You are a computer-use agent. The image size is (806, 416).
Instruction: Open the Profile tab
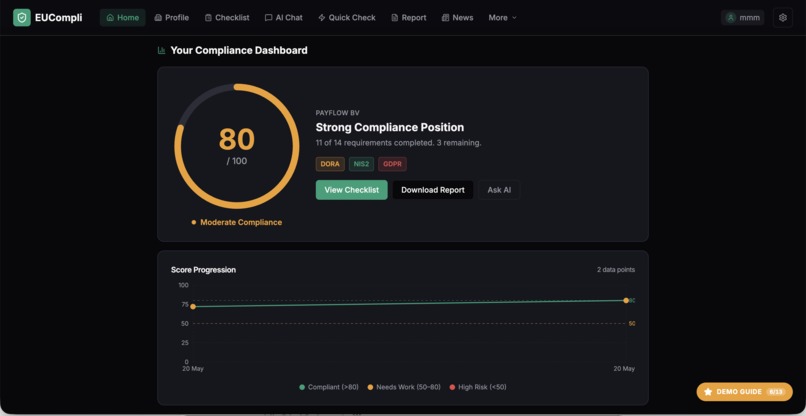click(x=172, y=17)
